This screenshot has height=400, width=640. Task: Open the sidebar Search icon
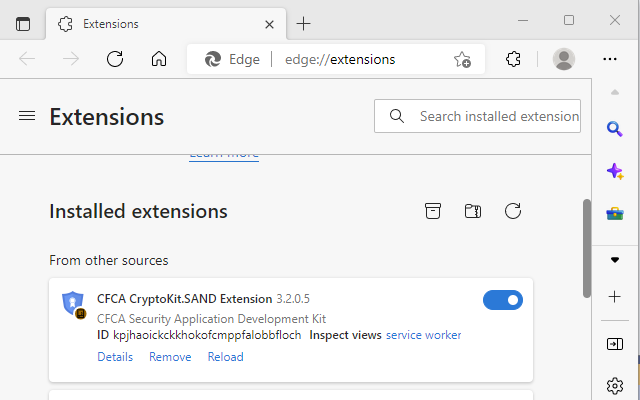615,128
